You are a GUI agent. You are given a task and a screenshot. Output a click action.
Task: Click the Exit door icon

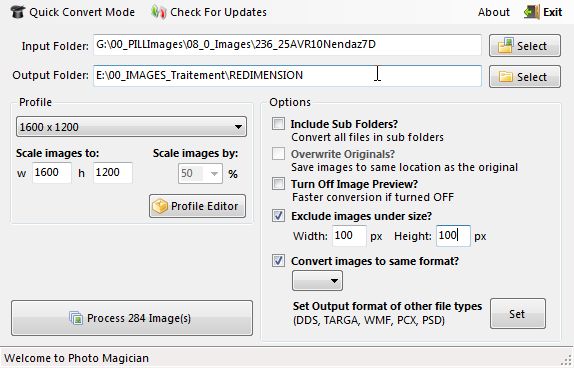click(532, 12)
